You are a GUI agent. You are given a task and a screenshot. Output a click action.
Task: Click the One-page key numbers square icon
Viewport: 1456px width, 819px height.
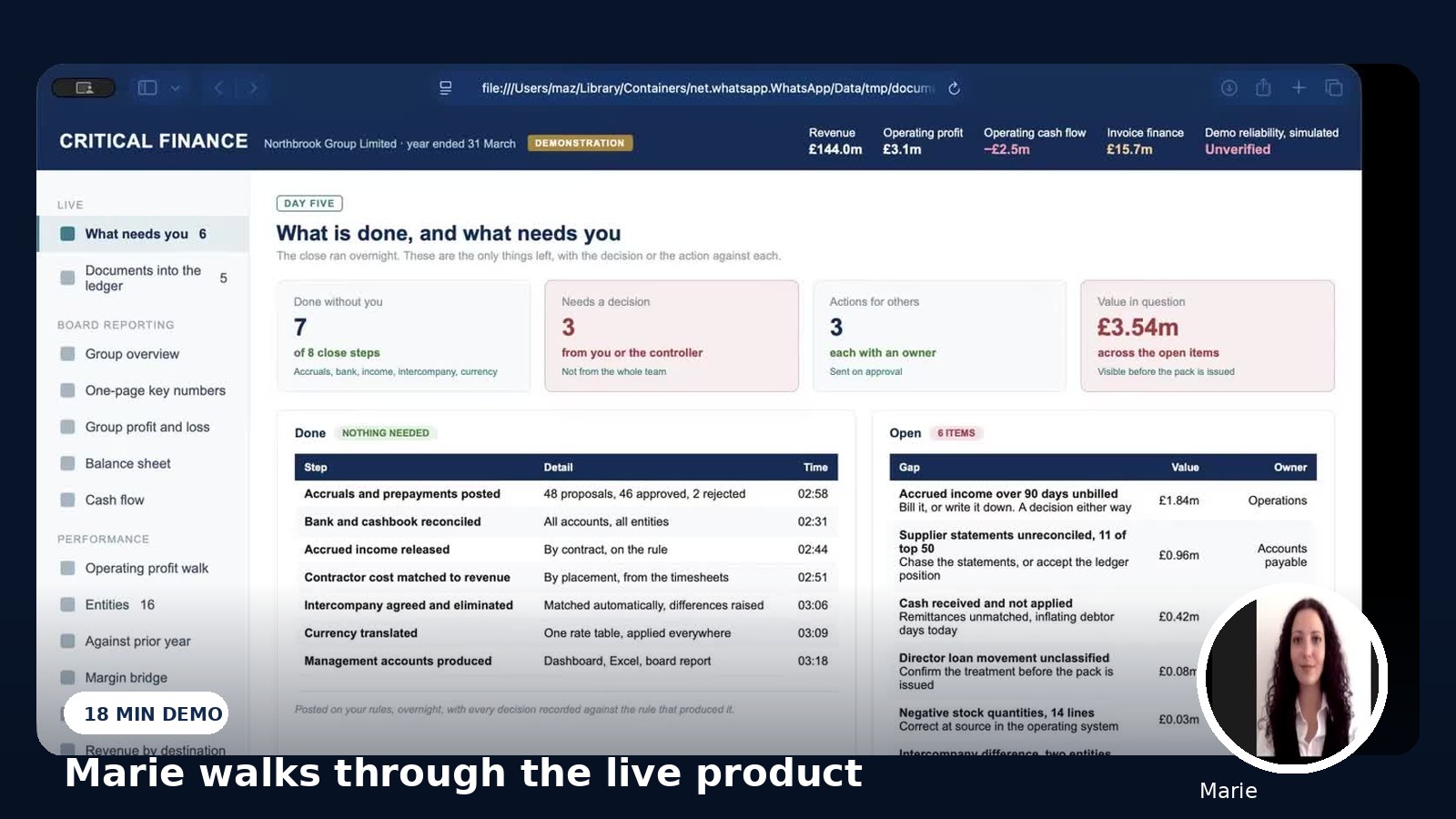[x=67, y=390]
